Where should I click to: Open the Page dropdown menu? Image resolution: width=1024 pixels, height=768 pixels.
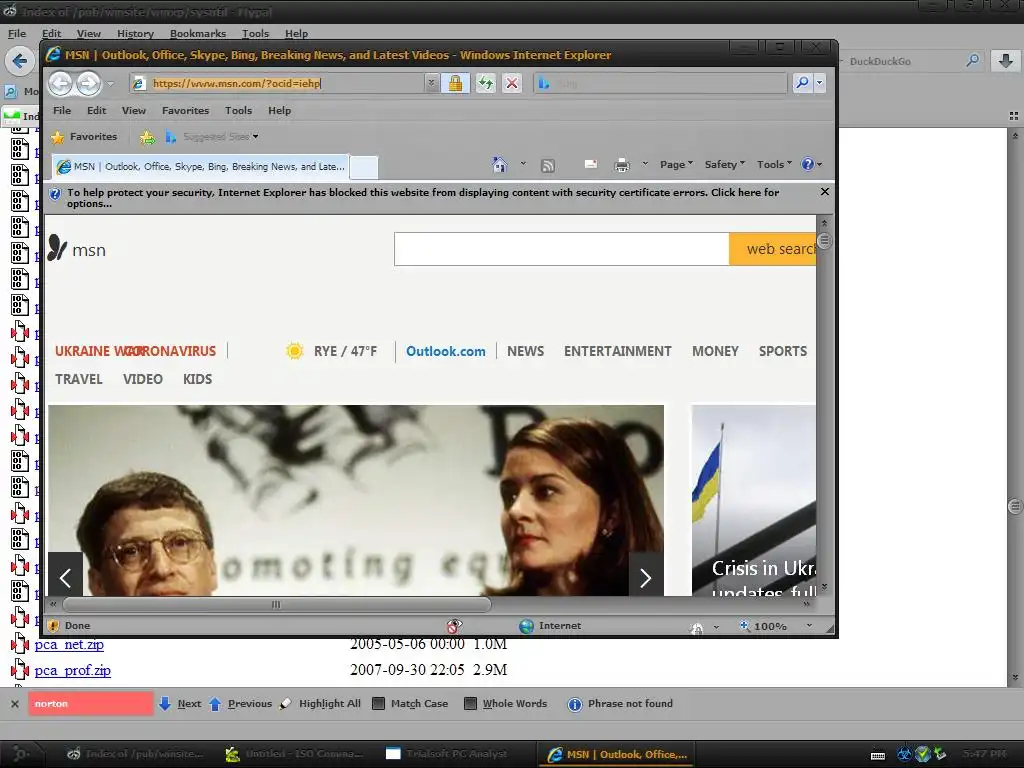(677, 165)
